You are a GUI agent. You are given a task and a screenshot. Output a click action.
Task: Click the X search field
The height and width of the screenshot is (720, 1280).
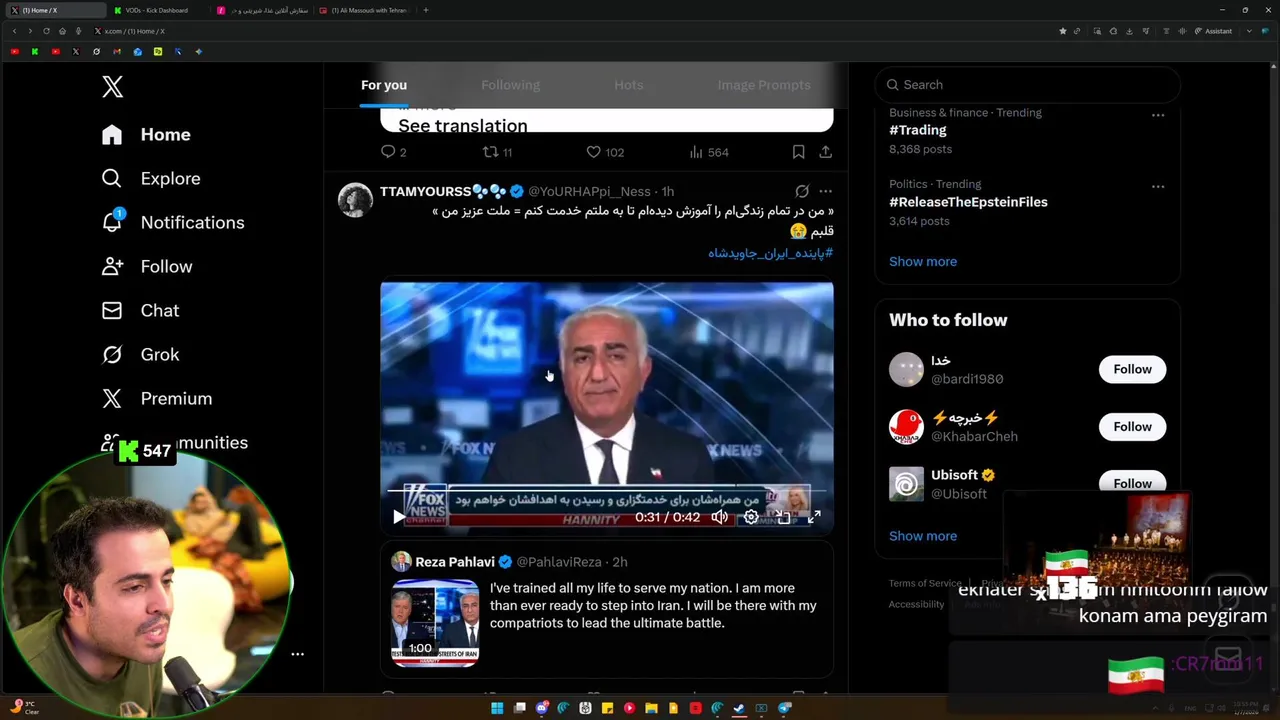click(1027, 85)
